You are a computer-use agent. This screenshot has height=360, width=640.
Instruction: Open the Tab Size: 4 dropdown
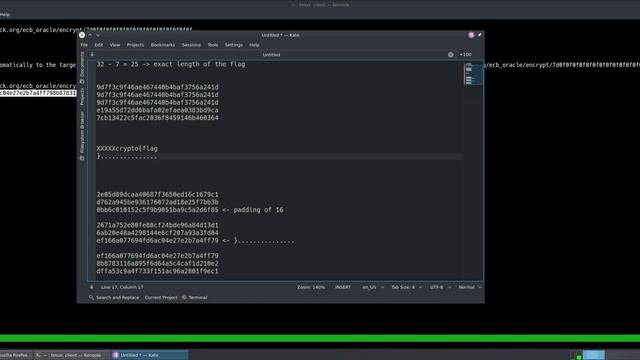tap(407, 287)
